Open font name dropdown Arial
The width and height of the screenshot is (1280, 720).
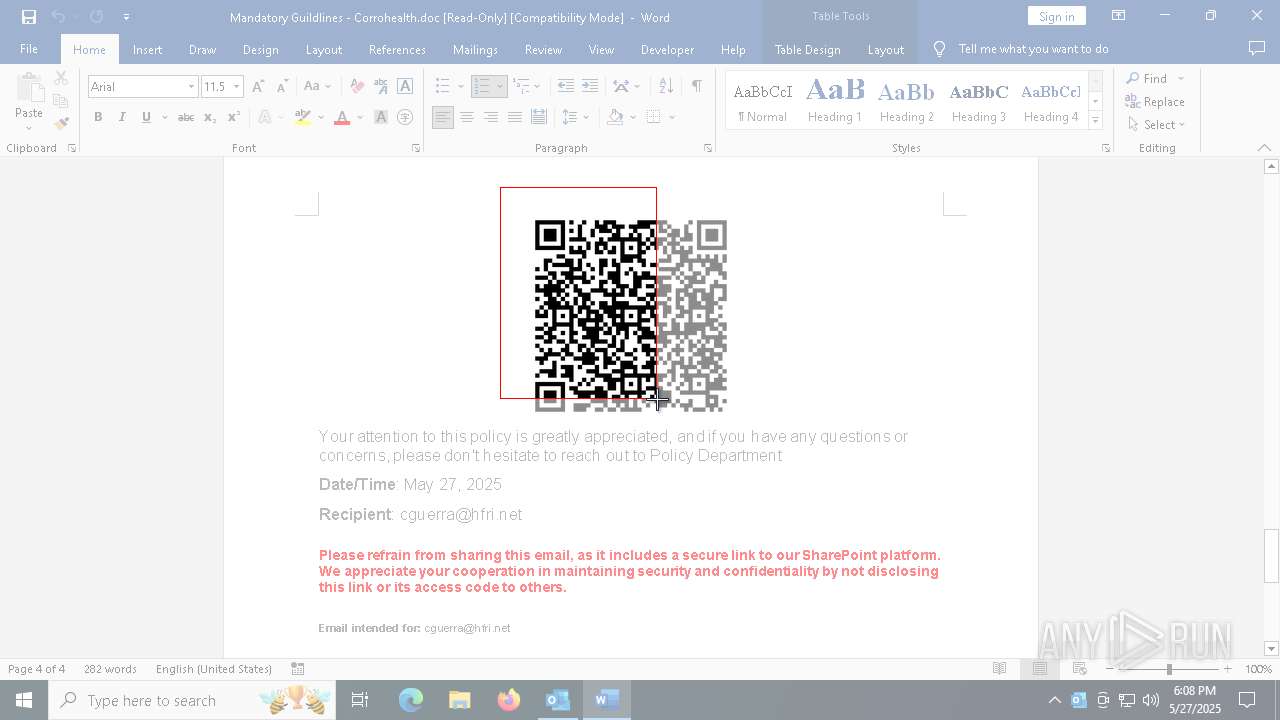(x=191, y=87)
